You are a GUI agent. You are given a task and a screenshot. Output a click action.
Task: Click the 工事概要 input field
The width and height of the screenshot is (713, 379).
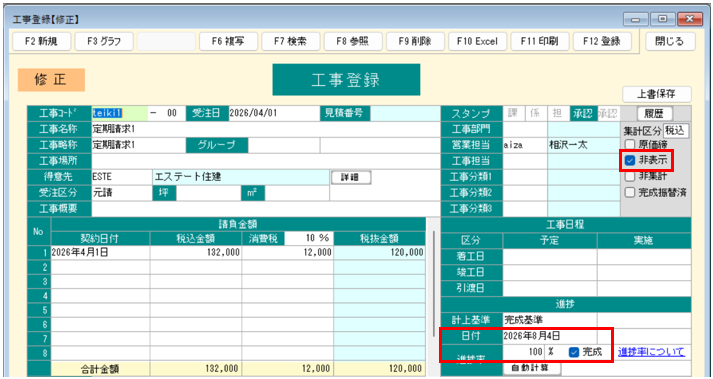(x=266, y=209)
